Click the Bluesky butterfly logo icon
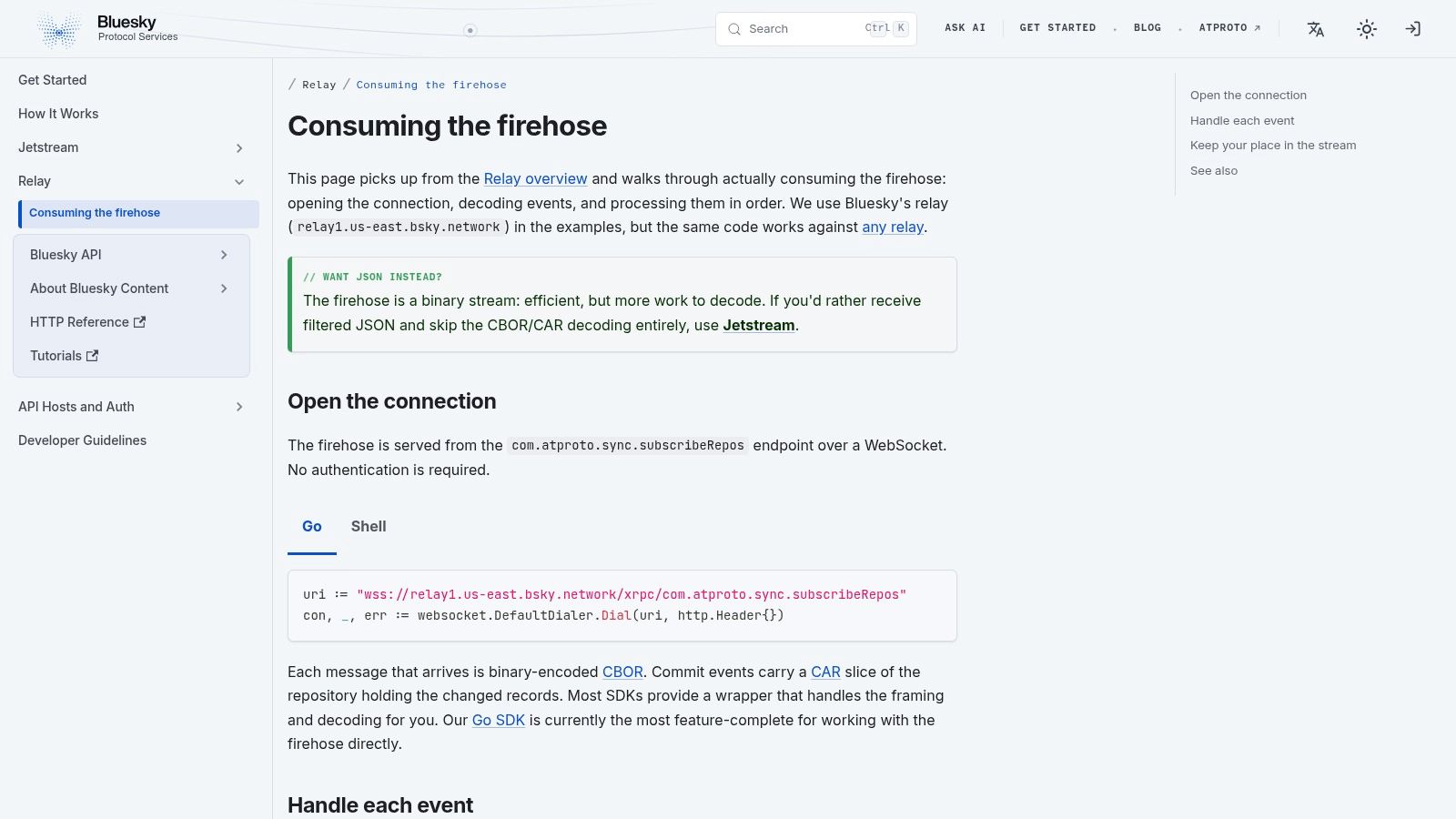 click(x=59, y=30)
